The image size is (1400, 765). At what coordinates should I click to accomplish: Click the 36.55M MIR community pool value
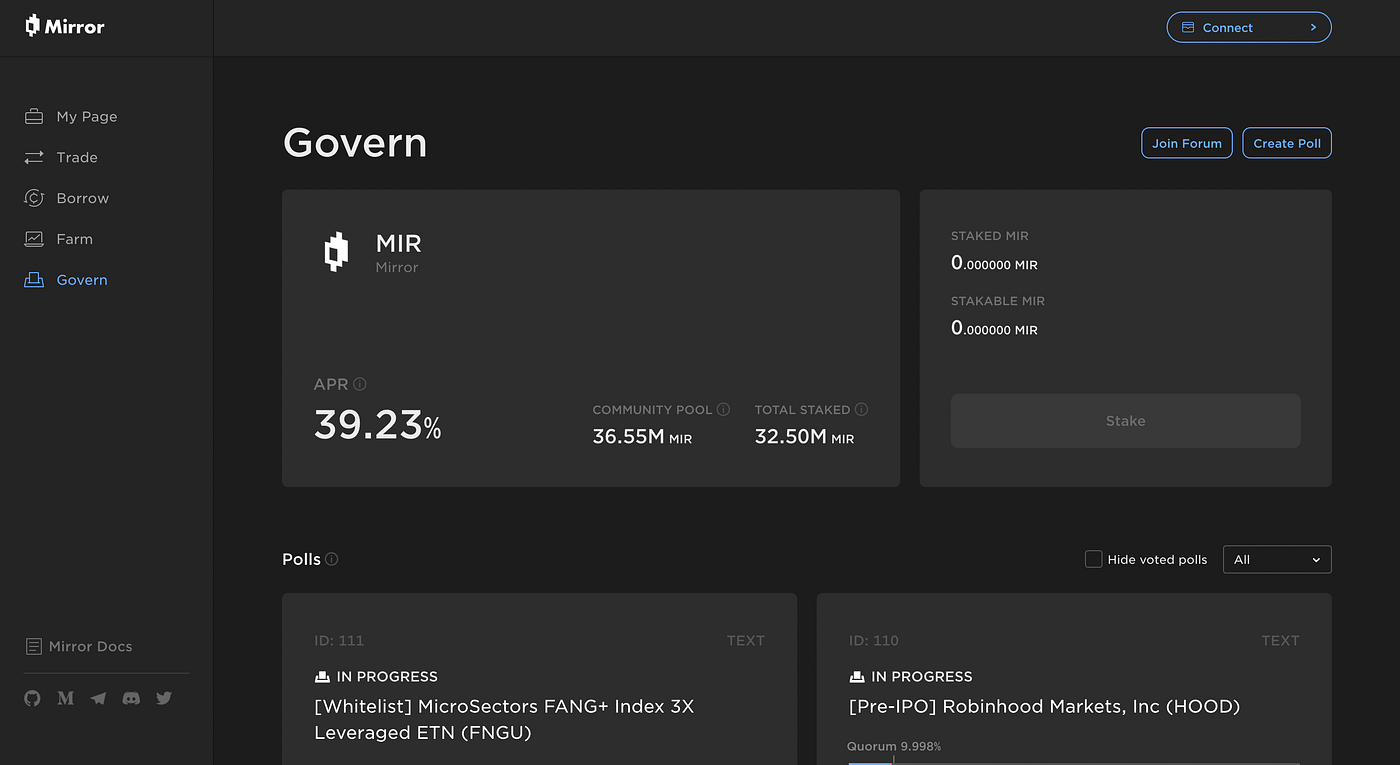click(642, 437)
